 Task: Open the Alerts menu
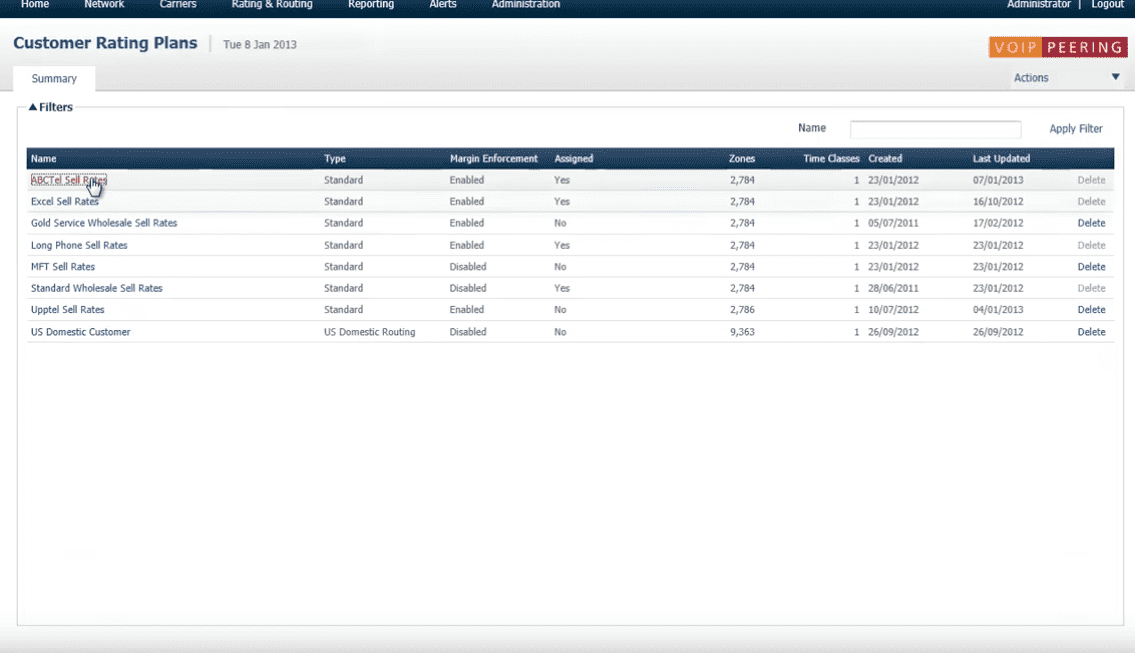point(442,5)
